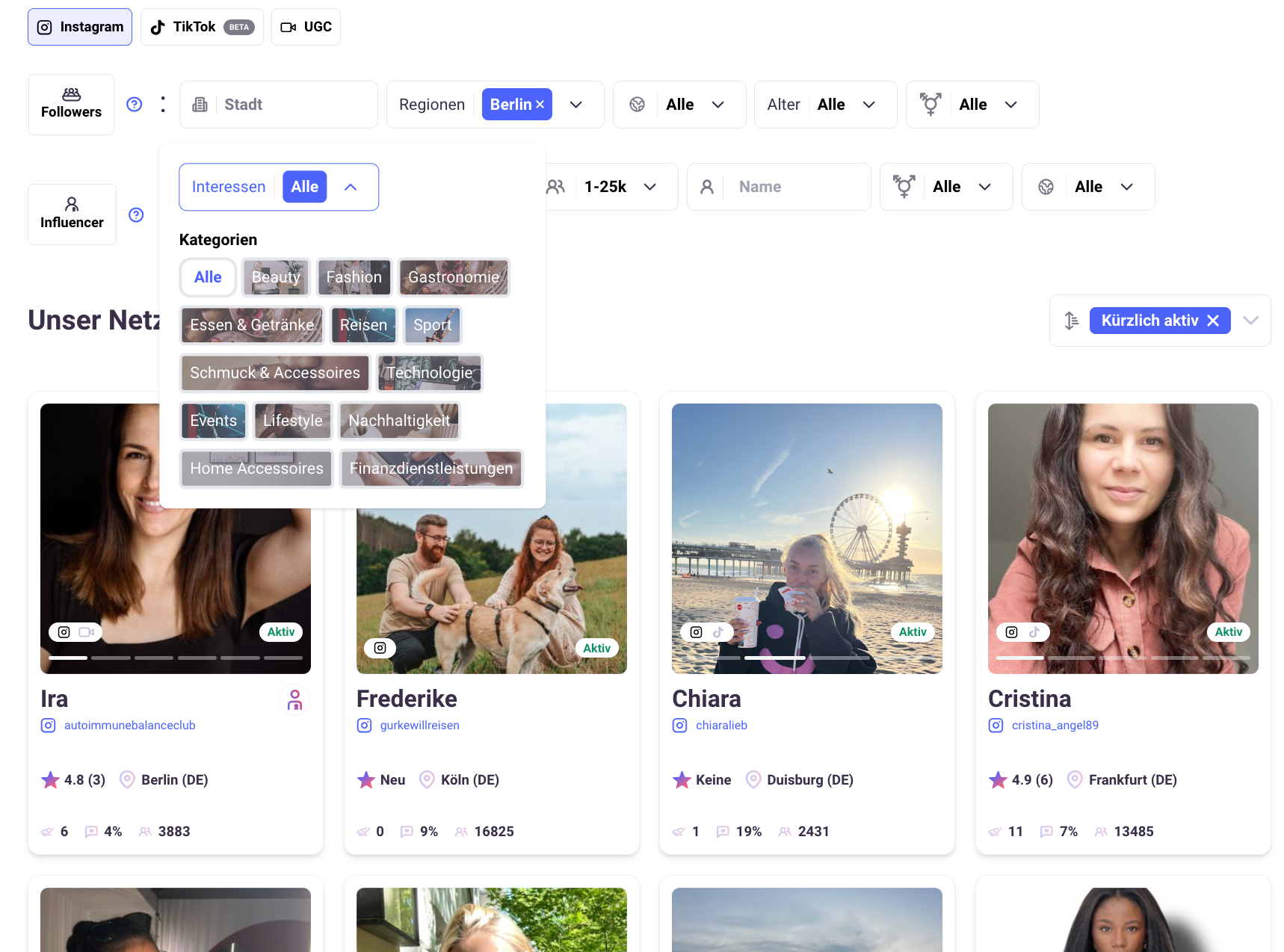Click Instagram icon beside gurkewillreisen
Viewport: 1284px width, 952px height.
(365, 726)
